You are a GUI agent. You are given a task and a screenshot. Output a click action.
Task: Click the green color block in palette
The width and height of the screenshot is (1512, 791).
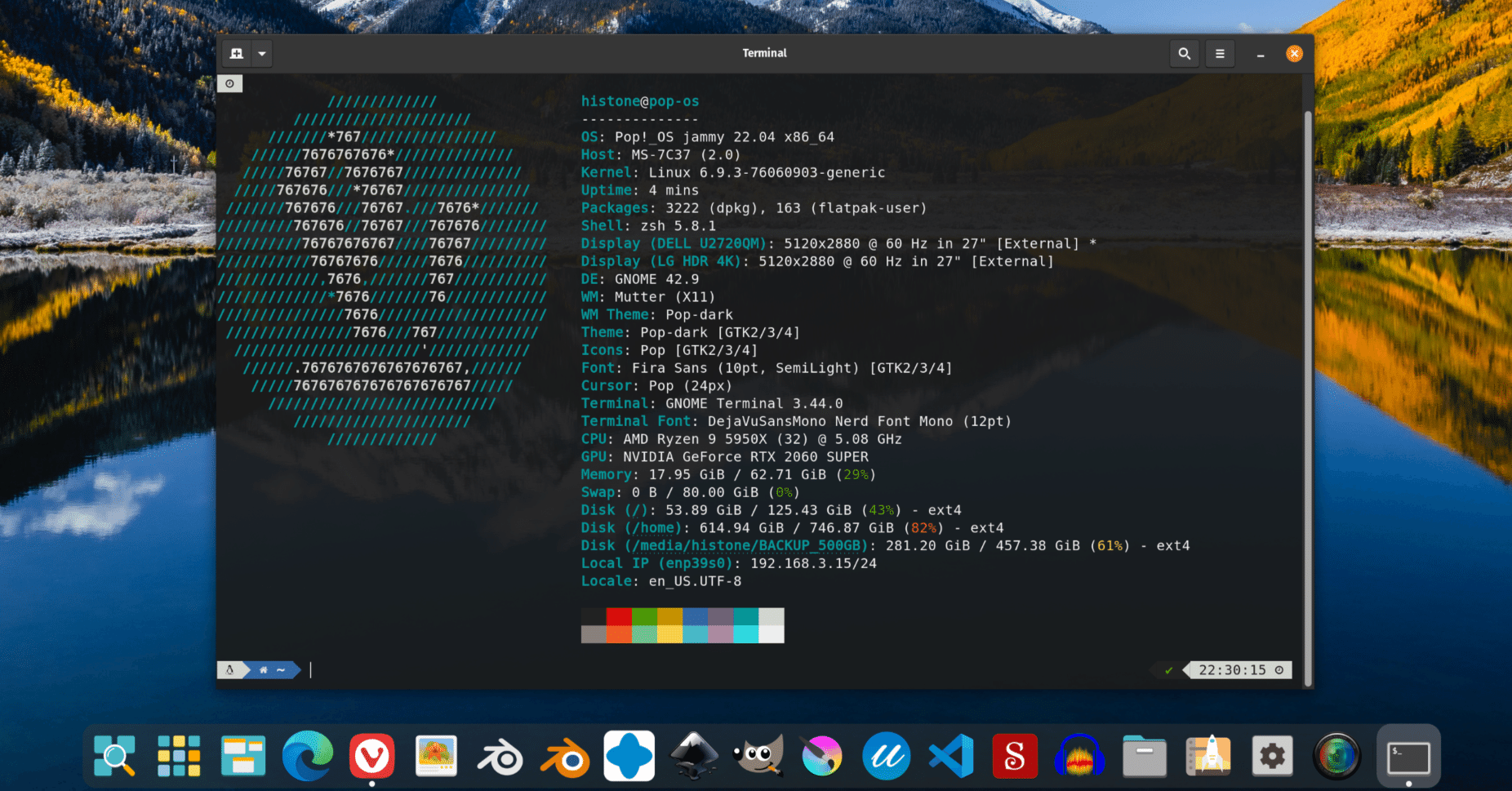pyautogui.click(x=644, y=616)
